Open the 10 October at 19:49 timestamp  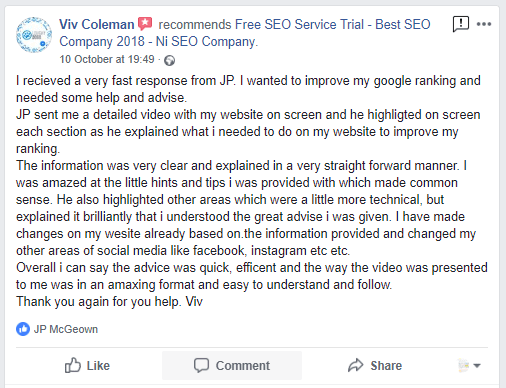(107, 59)
